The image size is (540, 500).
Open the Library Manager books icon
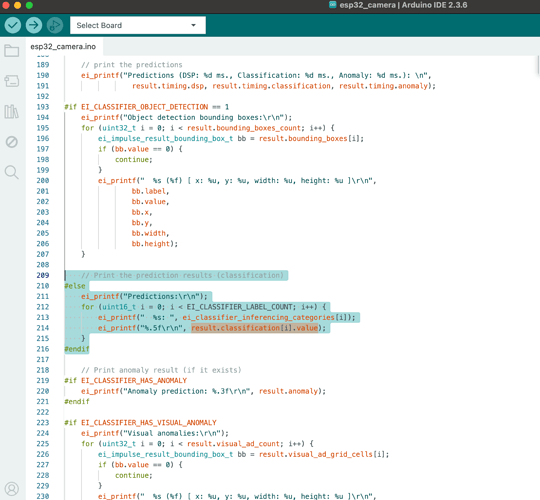(12, 112)
